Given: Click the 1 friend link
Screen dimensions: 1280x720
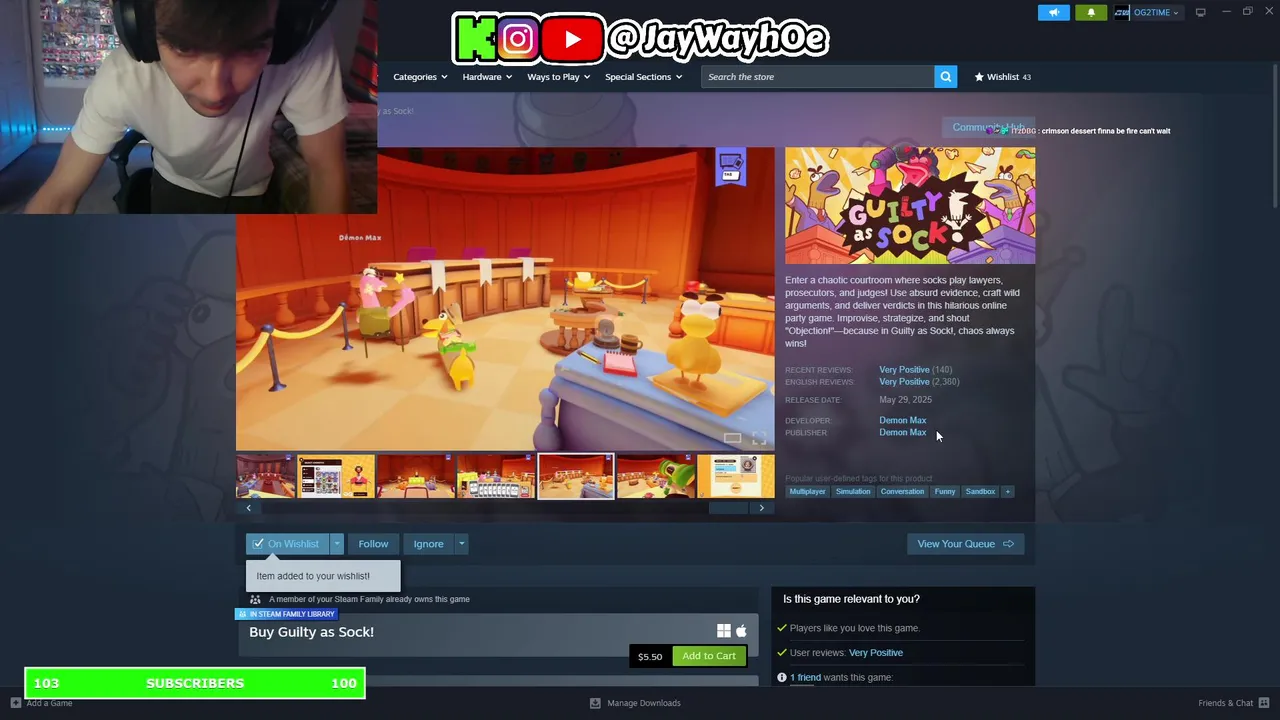Looking at the screenshot, I should (x=805, y=678).
